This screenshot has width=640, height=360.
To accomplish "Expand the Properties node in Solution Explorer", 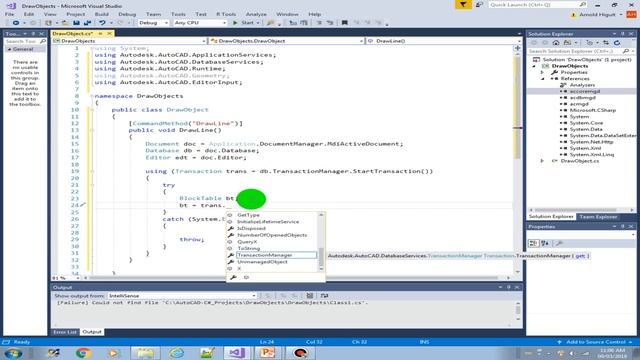I will coord(542,72).
